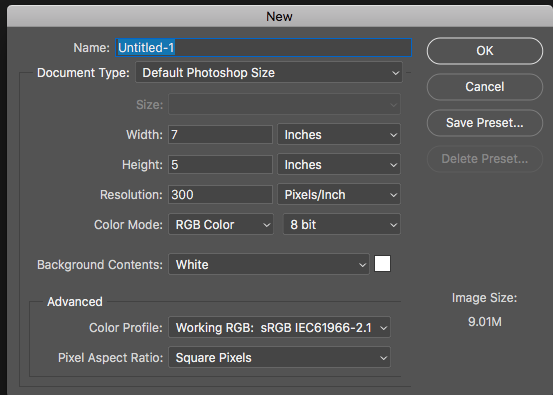Open the RGB Color mode dropdown
This screenshot has width=553, height=395.
click(221, 224)
